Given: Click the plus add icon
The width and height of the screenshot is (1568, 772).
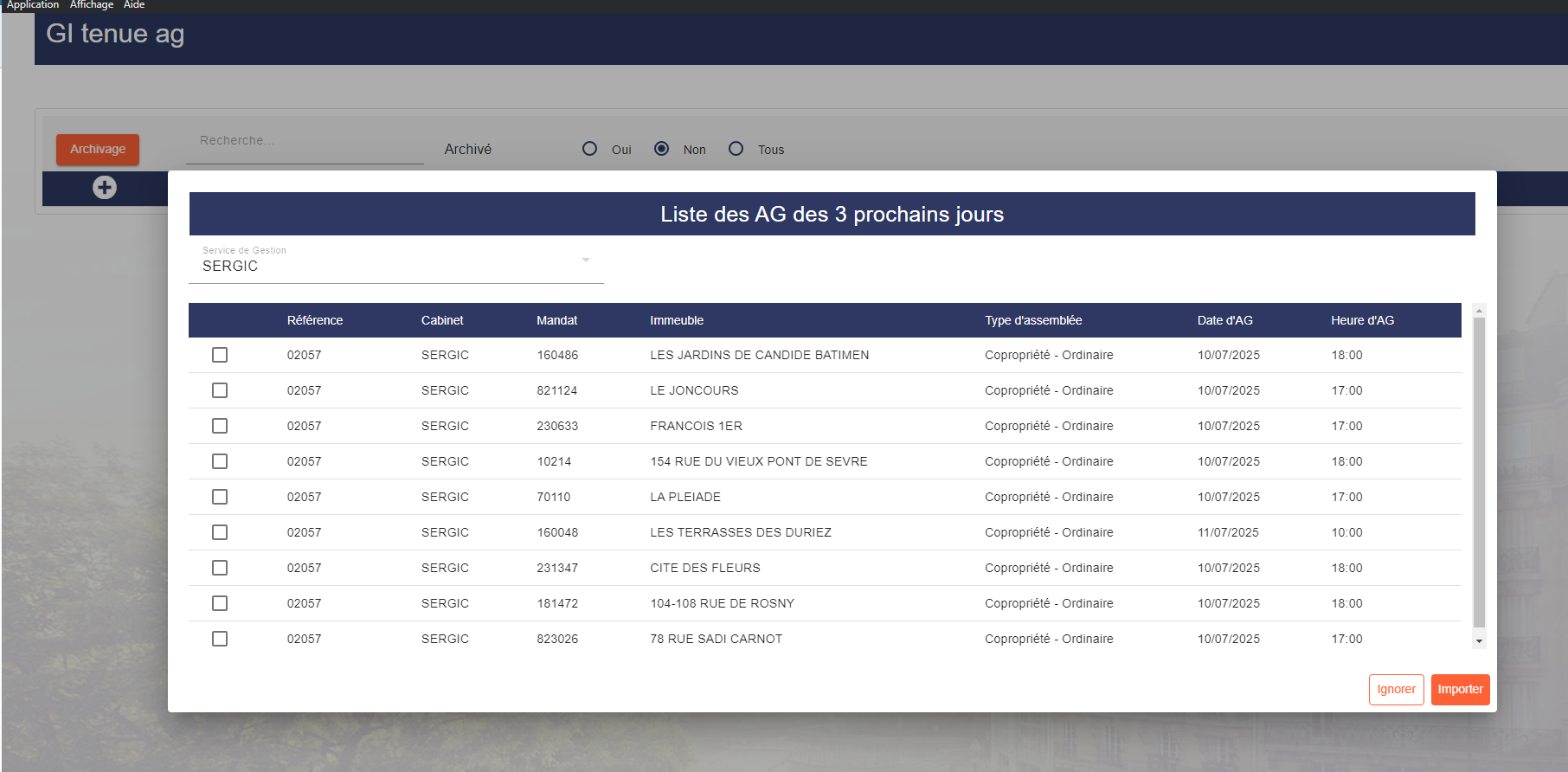Looking at the screenshot, I should click(x=105, y=187).
